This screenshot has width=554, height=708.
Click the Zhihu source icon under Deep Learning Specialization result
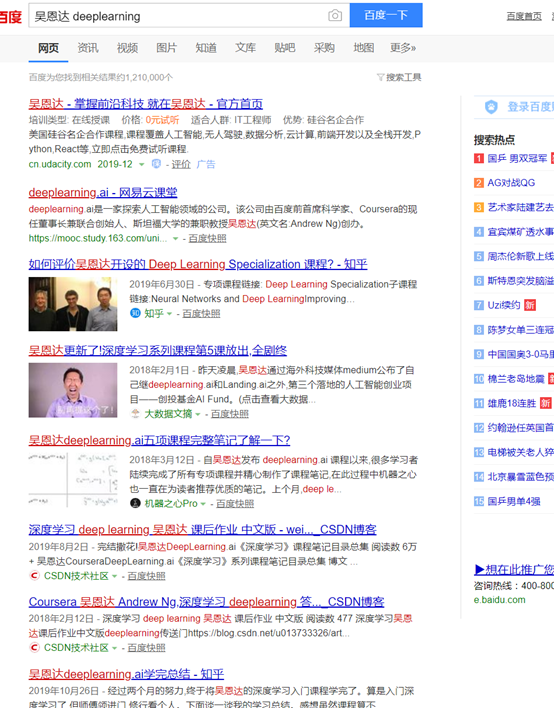tap(135, 313)
